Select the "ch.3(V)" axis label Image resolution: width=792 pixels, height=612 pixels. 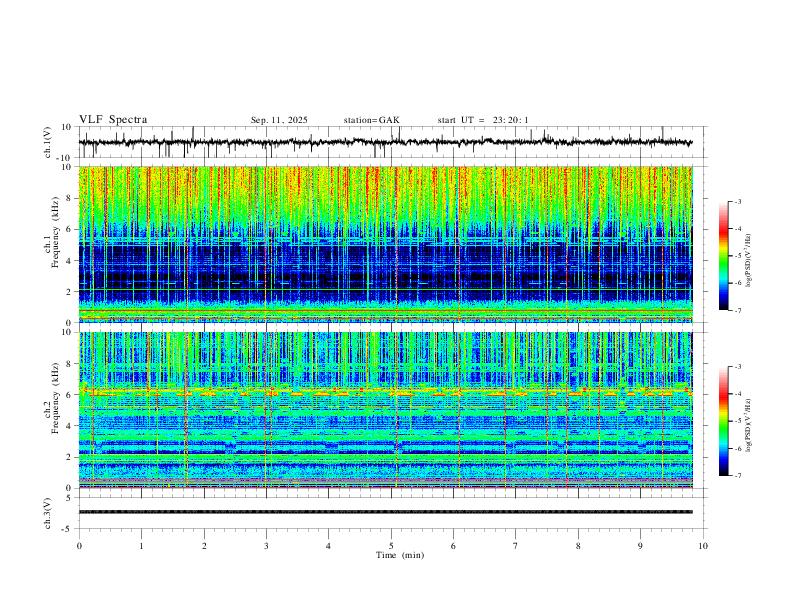coord(48,513)
